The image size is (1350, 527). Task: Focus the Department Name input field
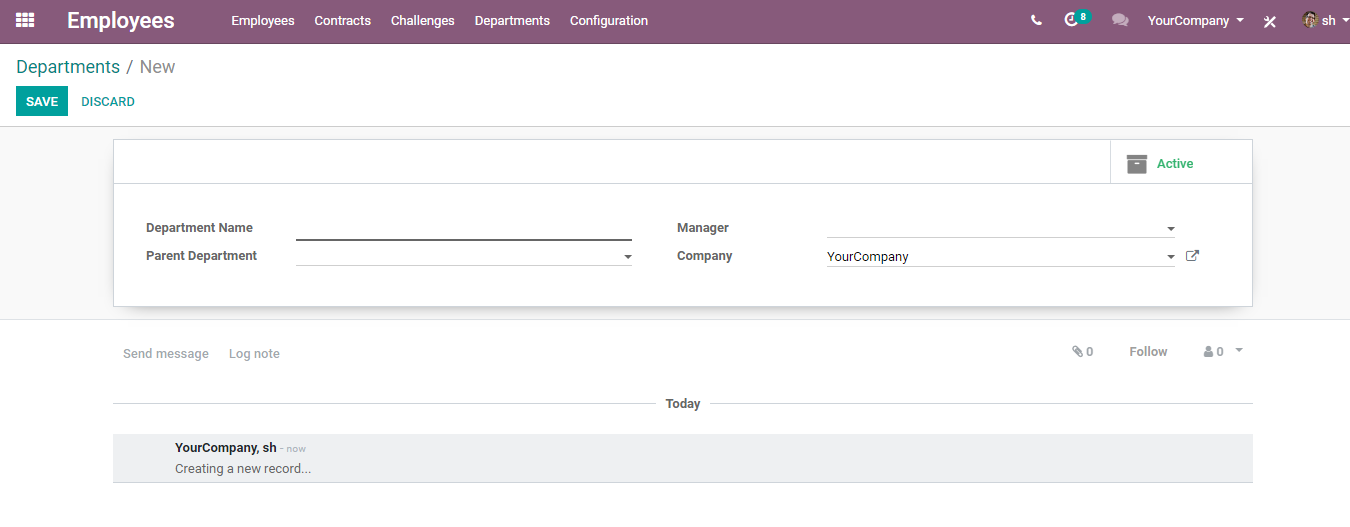click(x=464, y=228)
